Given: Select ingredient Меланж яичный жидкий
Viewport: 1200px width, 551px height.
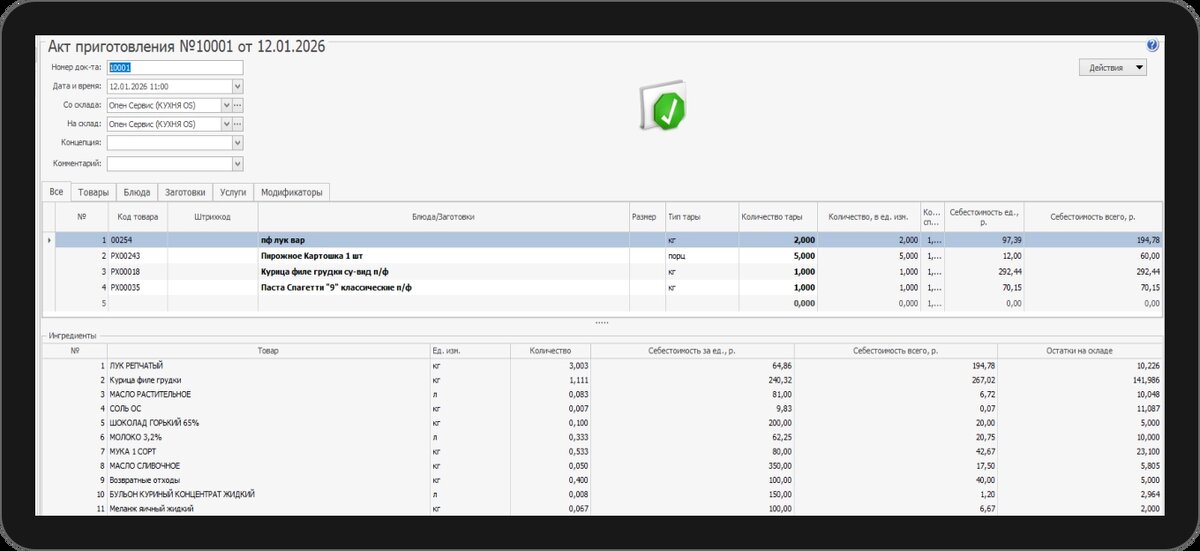Looking at the screenshot, I should coord(603,508).
